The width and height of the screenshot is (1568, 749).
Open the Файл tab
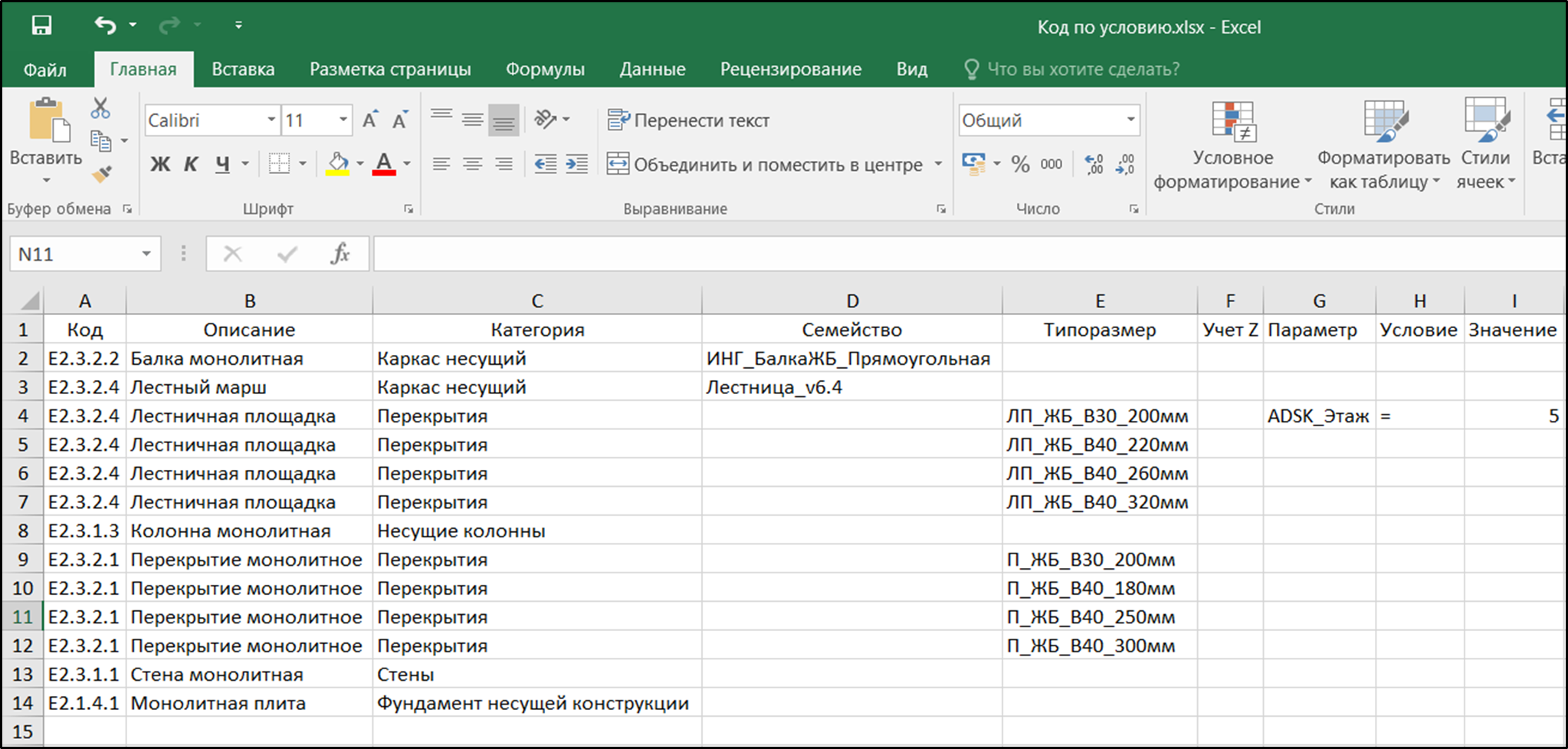tap(44, 70)
